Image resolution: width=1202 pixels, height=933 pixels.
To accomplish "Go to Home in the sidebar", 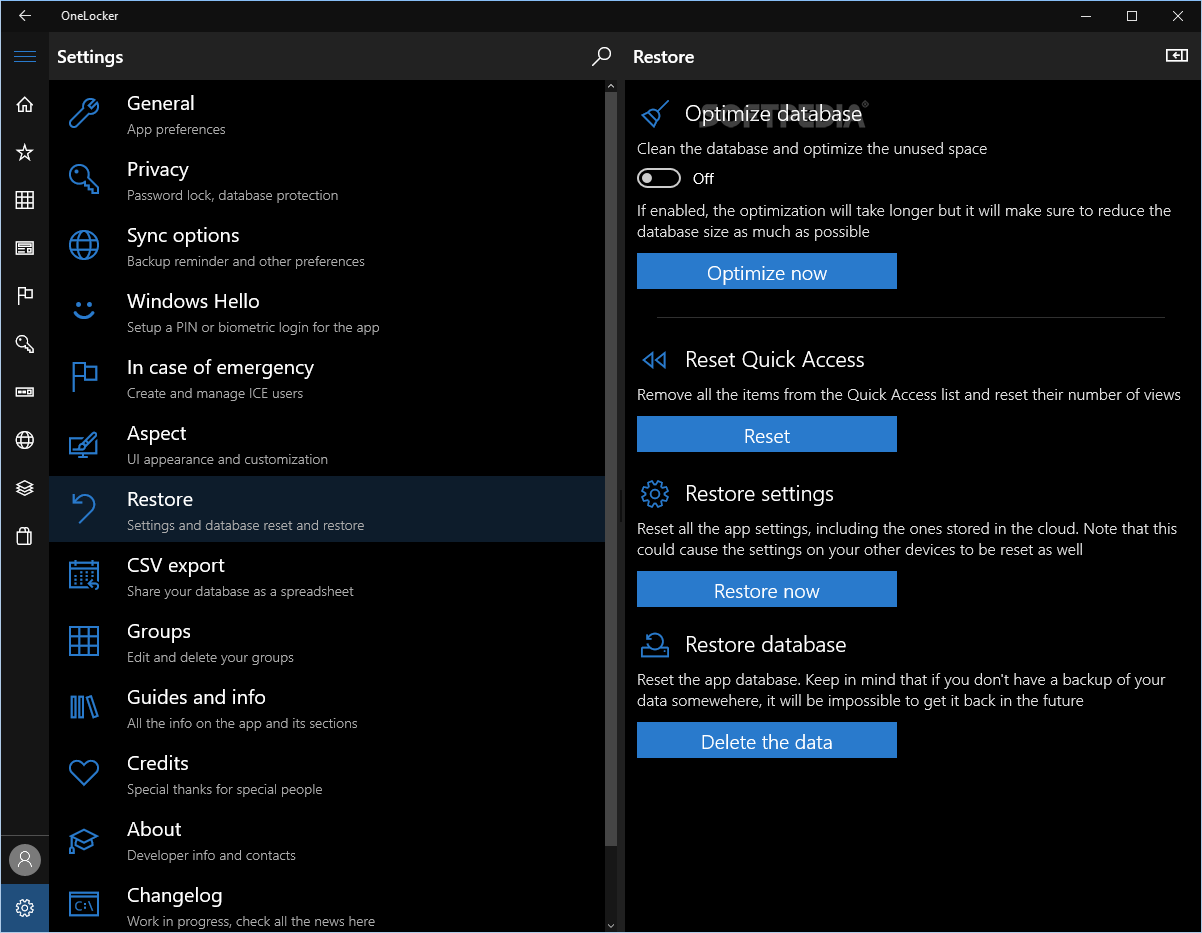I will [x=25, y=105].
